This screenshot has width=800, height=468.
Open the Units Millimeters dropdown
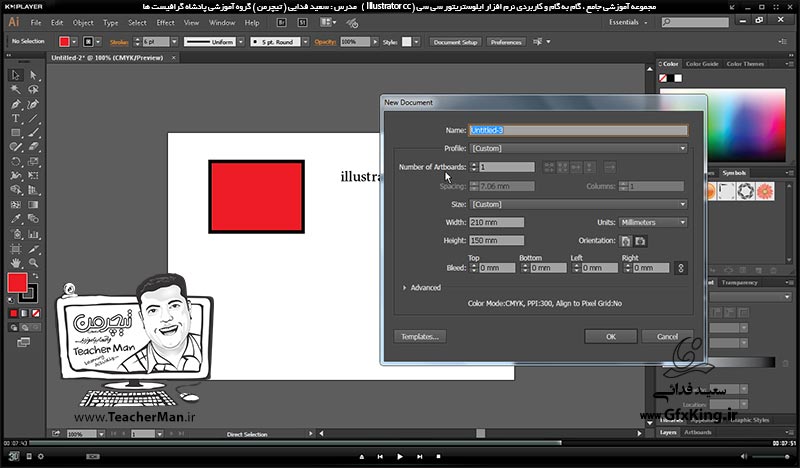(654, 223)
